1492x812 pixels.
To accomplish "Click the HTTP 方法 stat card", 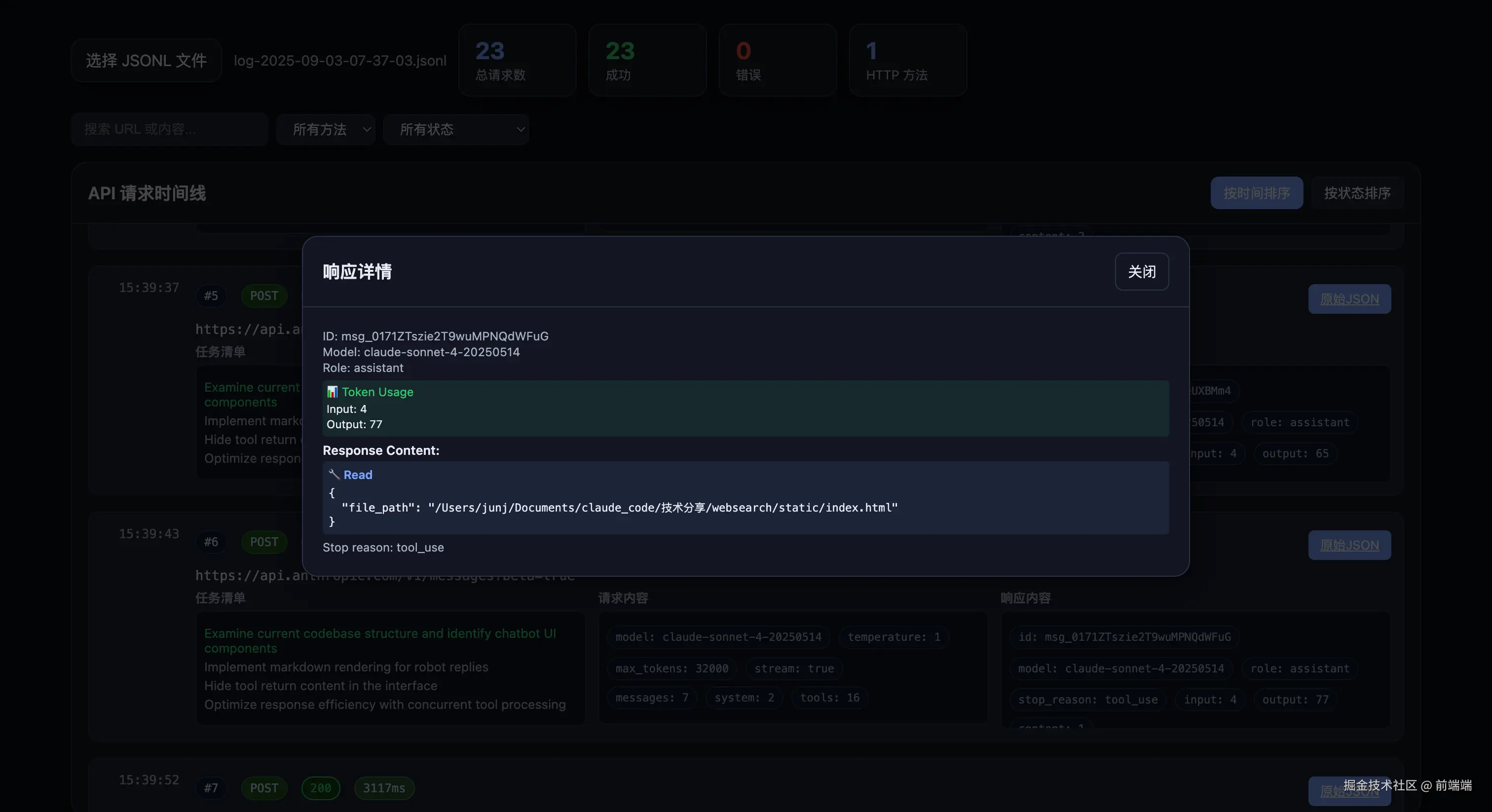I will tap(908, 60).
